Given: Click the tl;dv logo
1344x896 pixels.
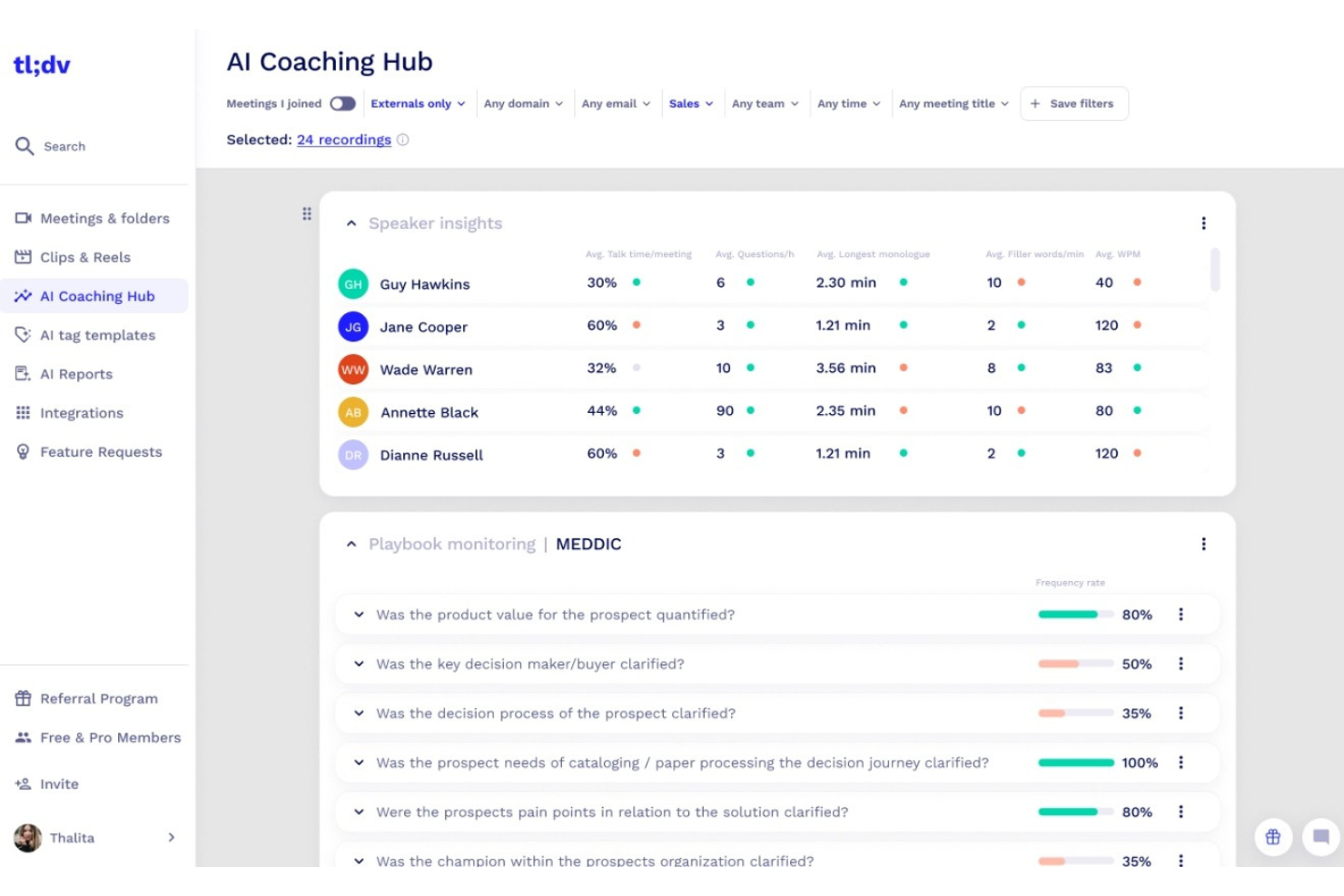Looking at the screenshot, I should pyautogui.click(x=42, y=65).
